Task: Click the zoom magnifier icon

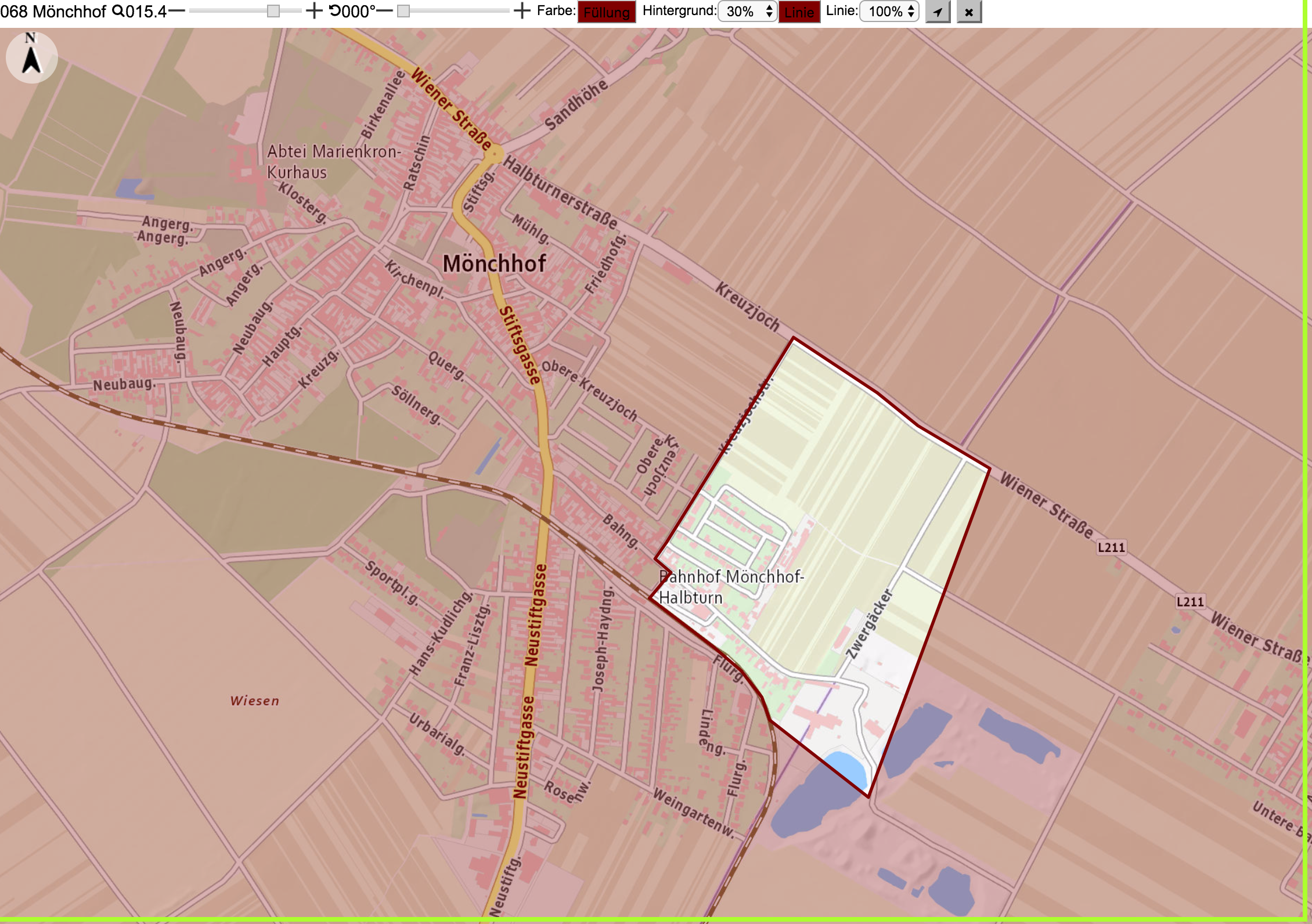Action: [118, 10]
